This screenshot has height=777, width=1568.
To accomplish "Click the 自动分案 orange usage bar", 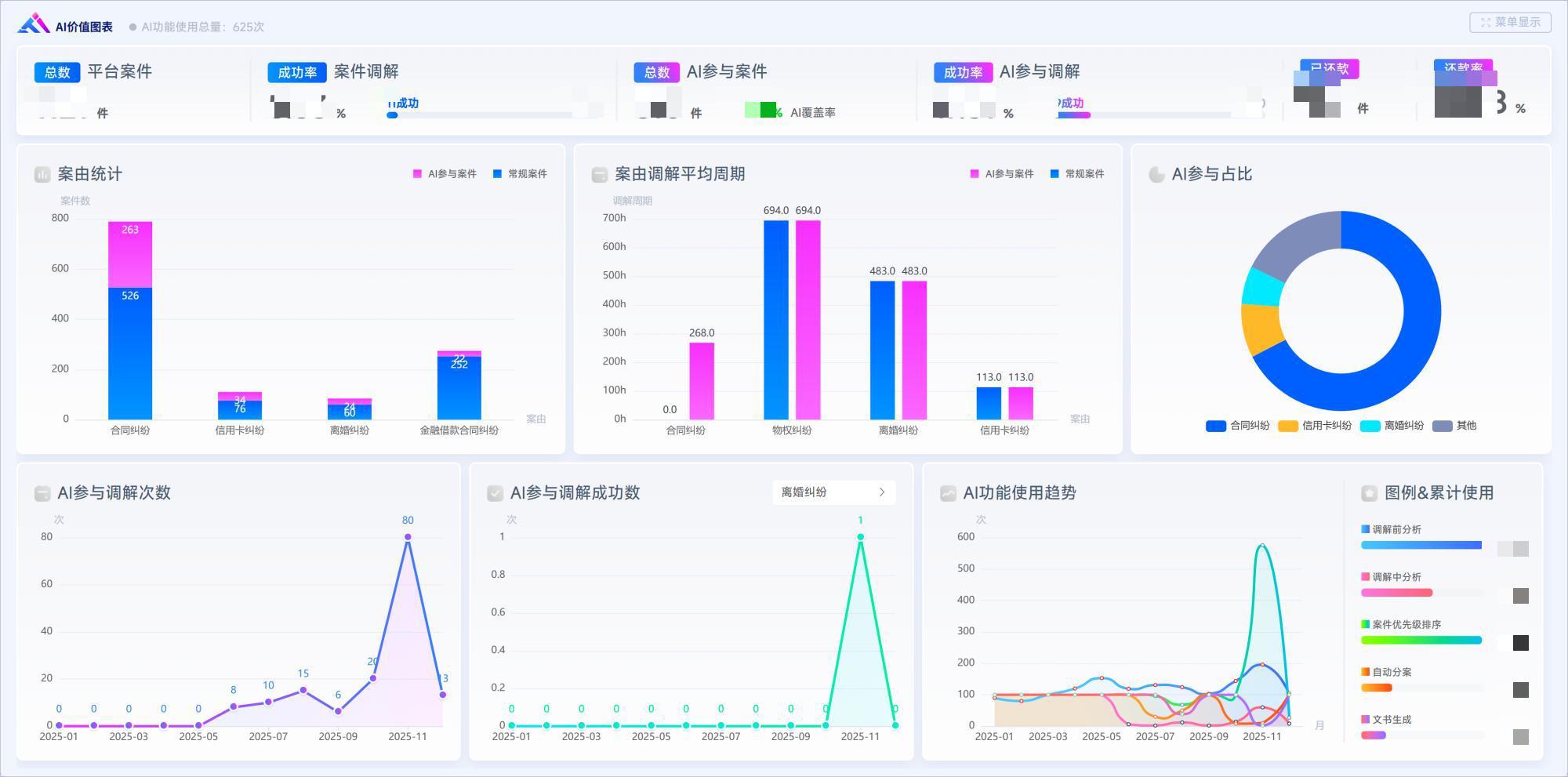I will pos(1377,688).
